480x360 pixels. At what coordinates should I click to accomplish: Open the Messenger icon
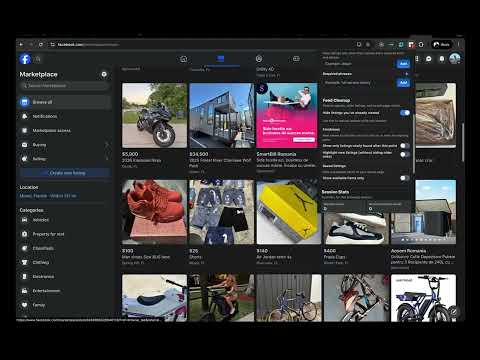[x=429, y=59]
